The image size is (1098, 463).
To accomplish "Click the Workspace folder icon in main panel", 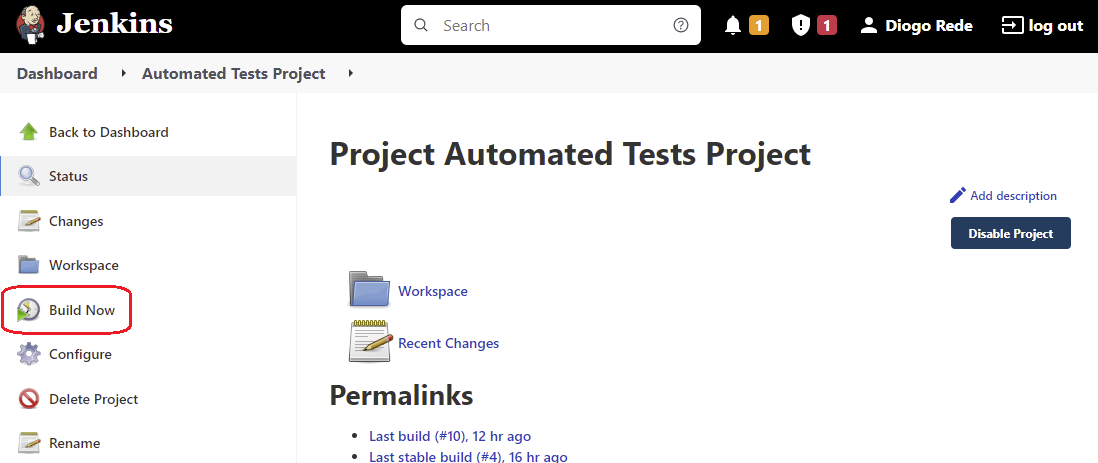I will (369, 289).
